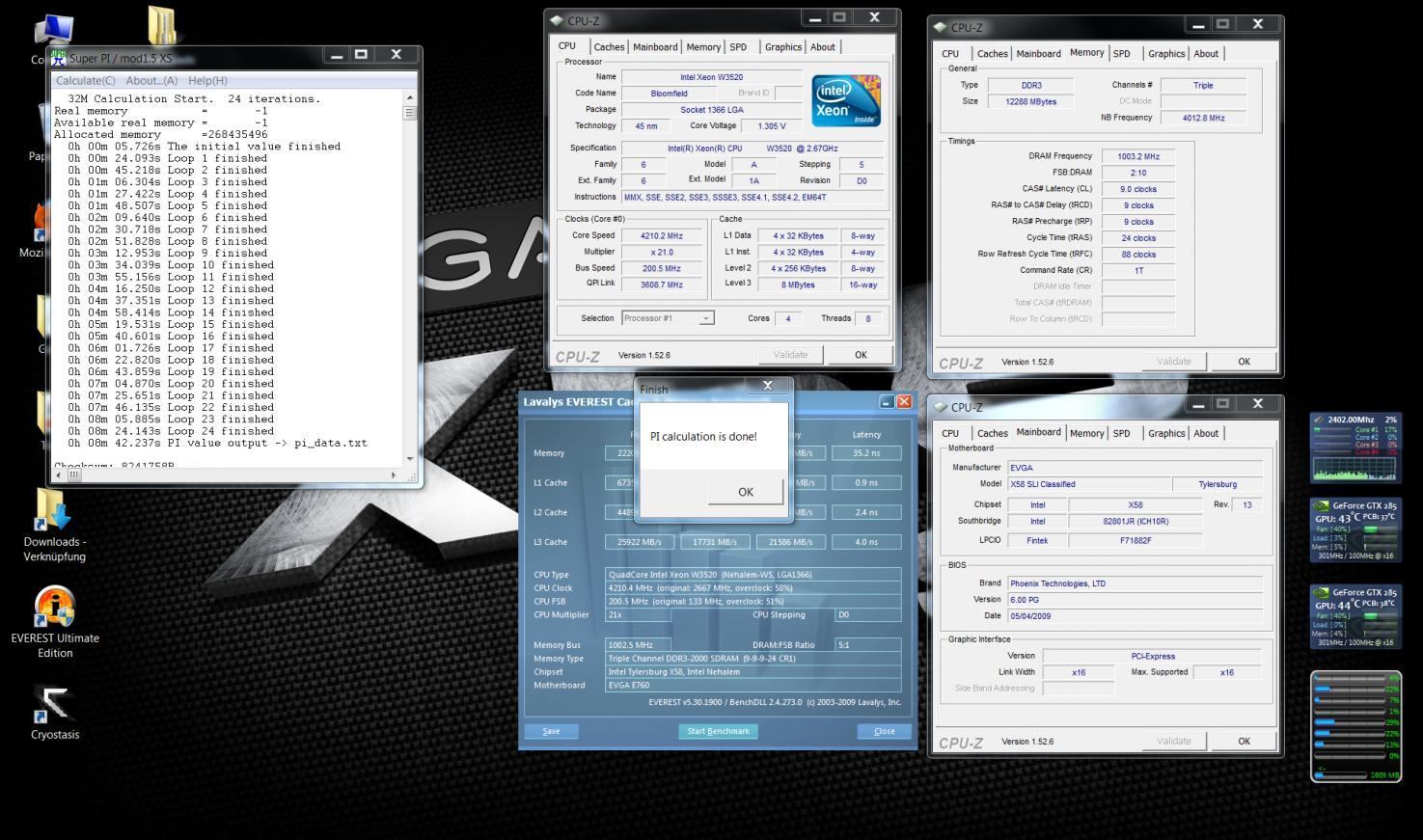Click the CAS# Latency value 9.0 clocks
This screenshot has width=1423, height=840.
tap(1138, 189)
